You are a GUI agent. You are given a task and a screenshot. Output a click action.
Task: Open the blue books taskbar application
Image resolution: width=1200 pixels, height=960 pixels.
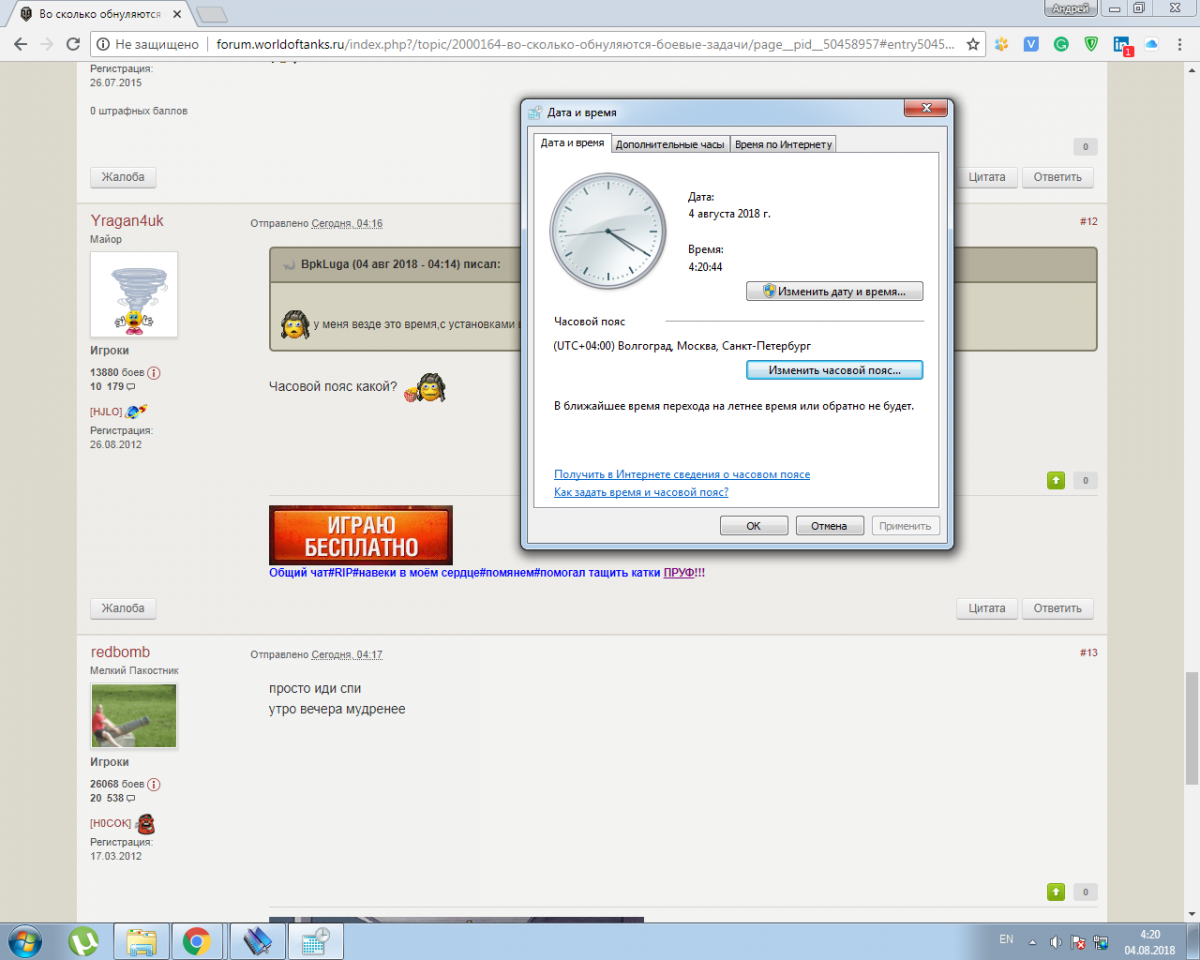tap(258, 941)
